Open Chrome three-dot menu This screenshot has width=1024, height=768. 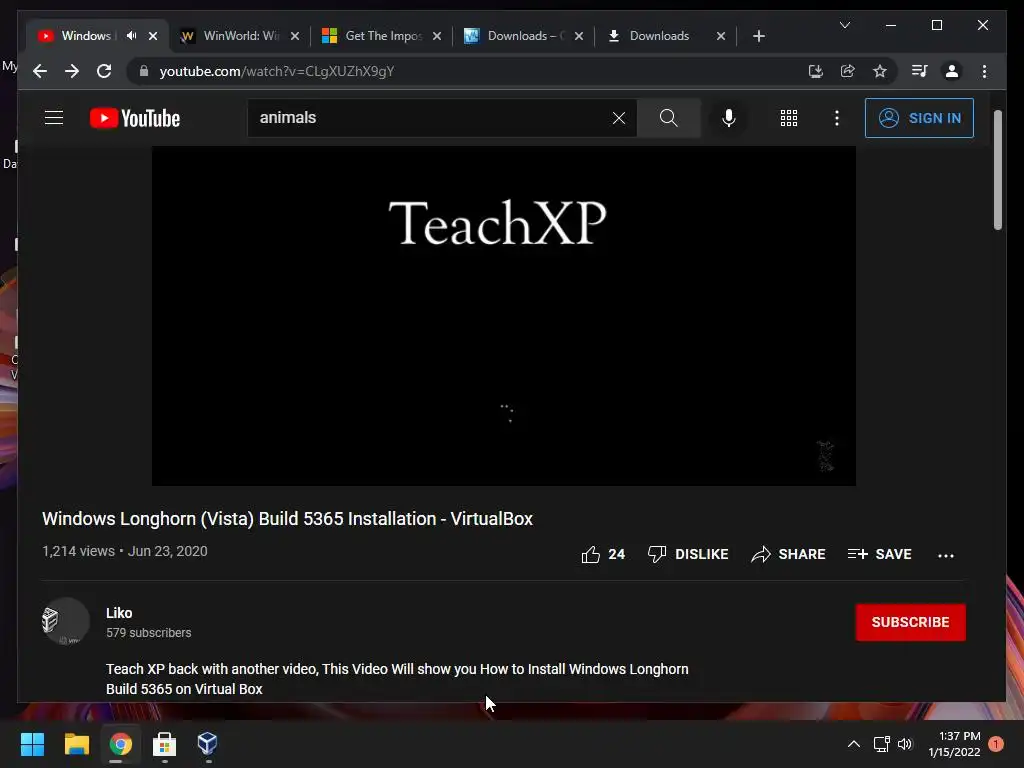pos(984,71)
